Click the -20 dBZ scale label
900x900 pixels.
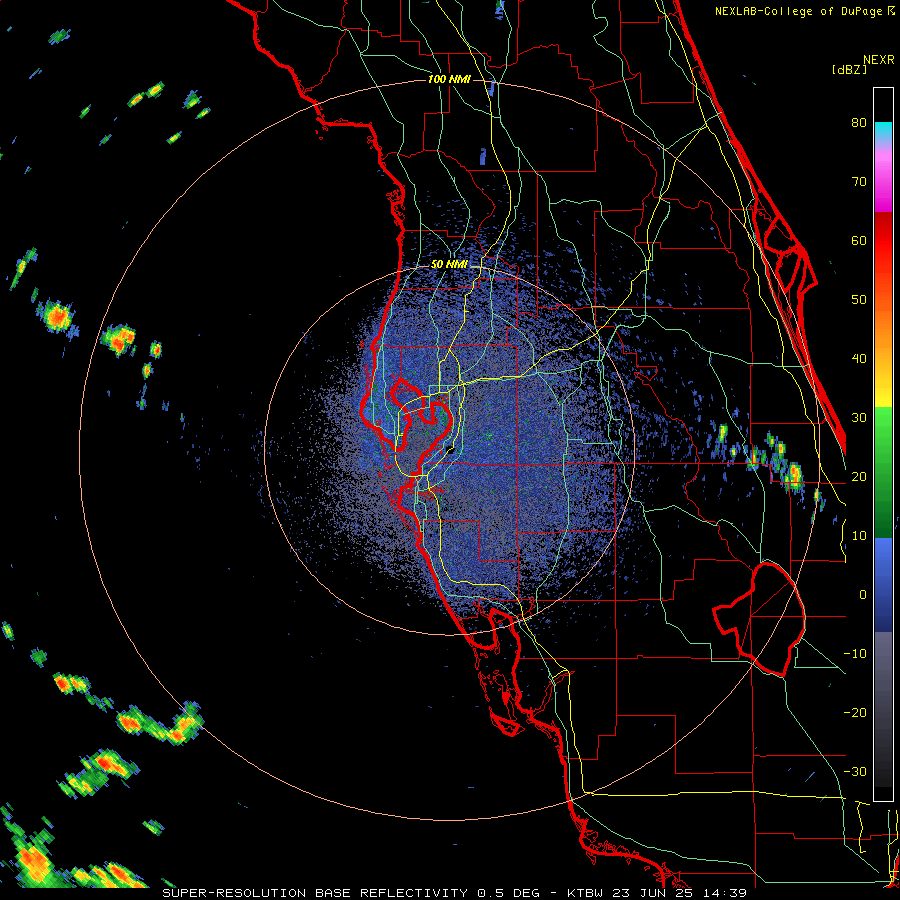point(855,713)
